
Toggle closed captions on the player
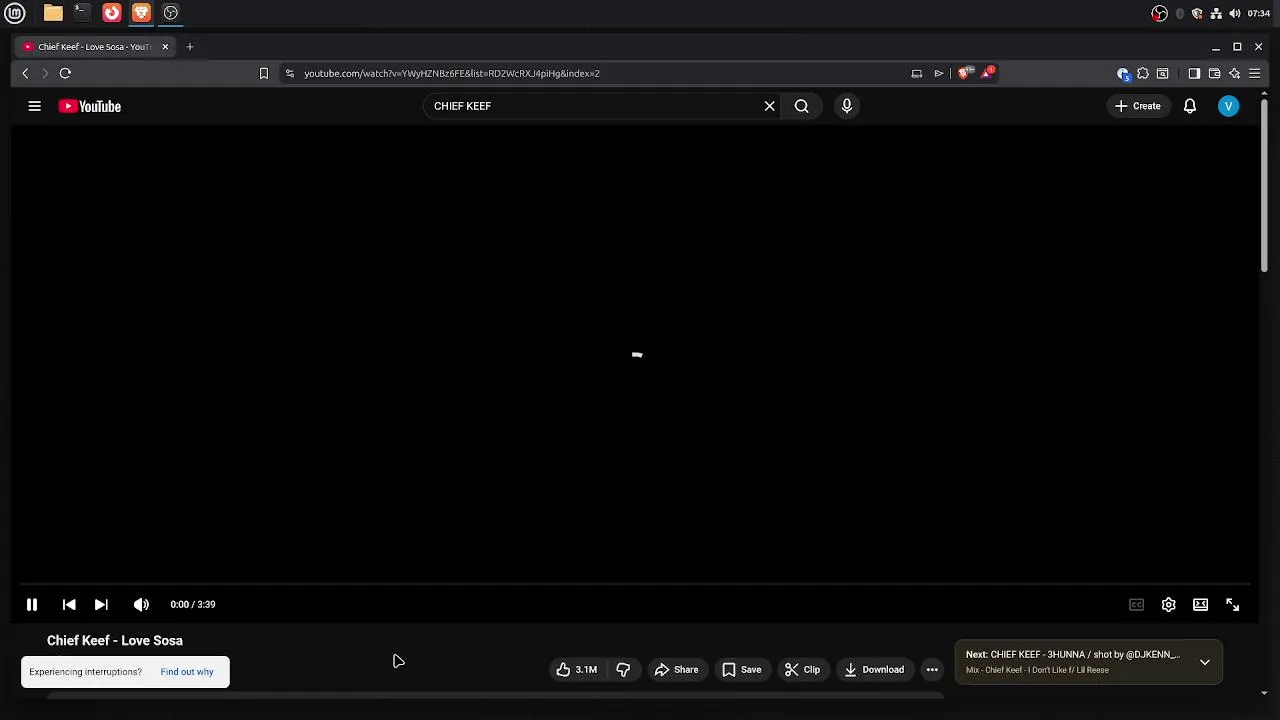coord(1136,604)
